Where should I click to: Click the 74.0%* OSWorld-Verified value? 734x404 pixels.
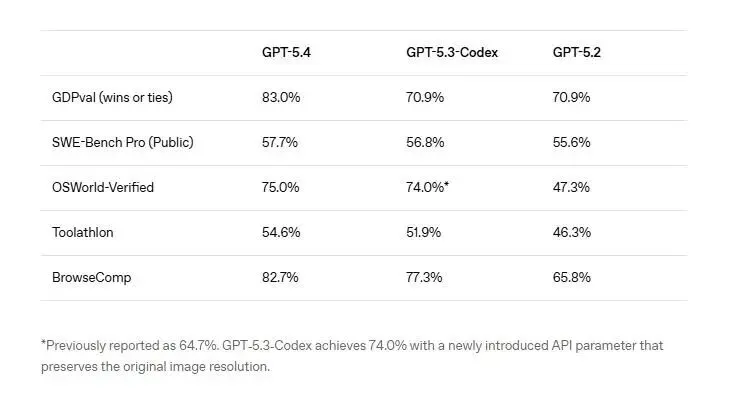click(427, 187)
